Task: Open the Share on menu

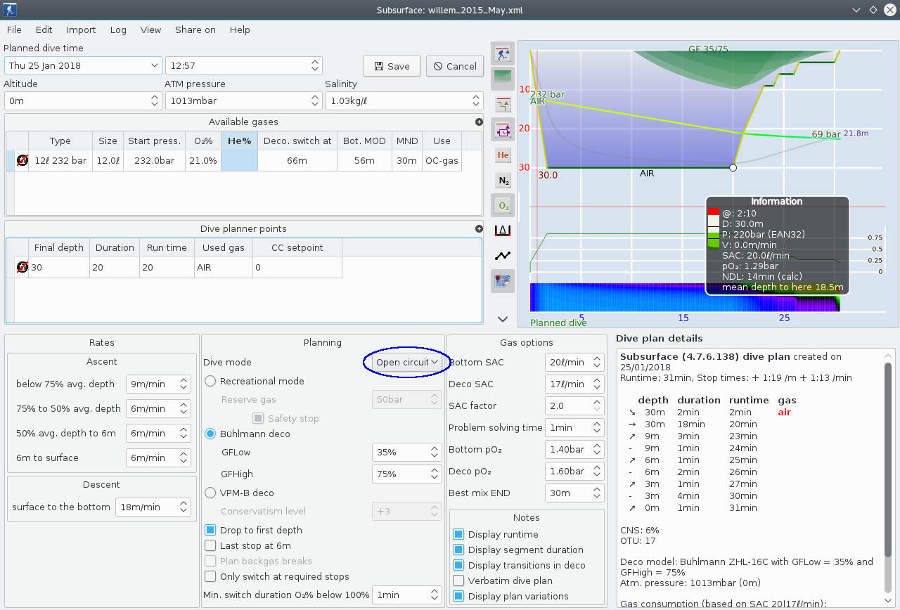Action: (195, 30)
